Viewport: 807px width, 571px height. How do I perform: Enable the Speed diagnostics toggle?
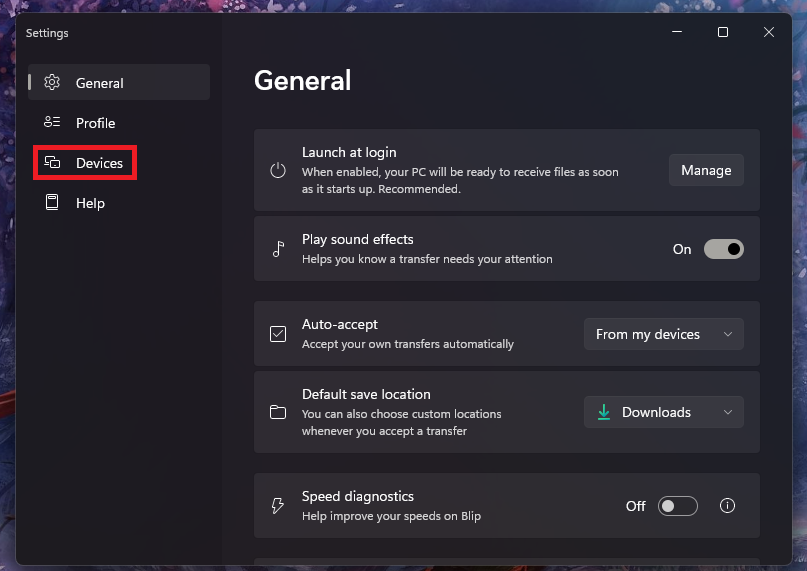point(677,506)
